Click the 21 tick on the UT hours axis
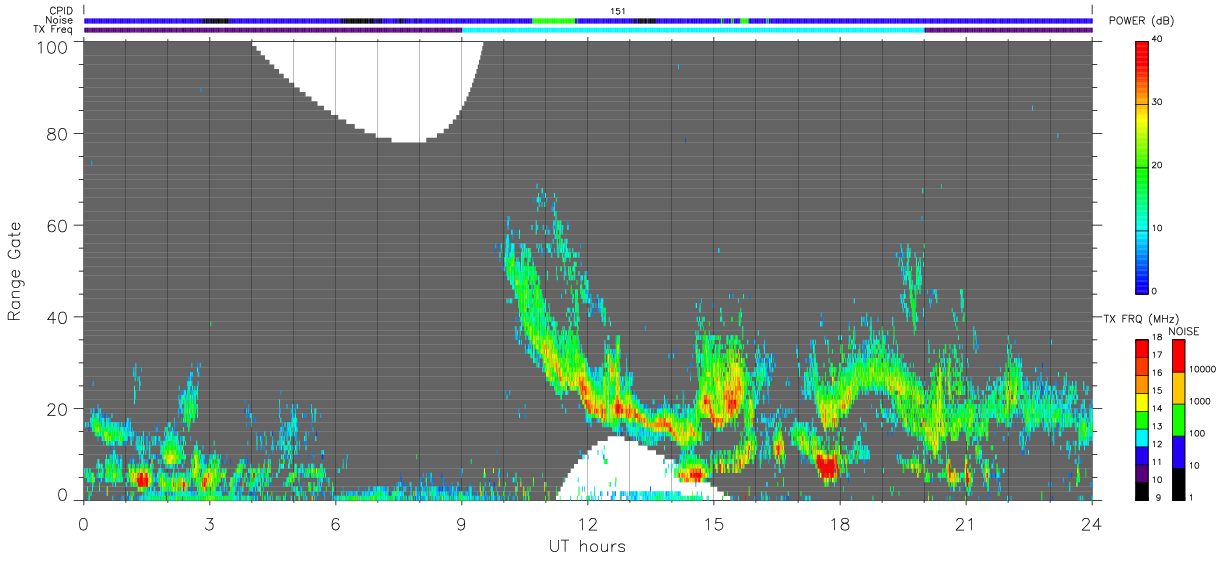This screenshot has width=1228, height=567. (x=965, y=524)
